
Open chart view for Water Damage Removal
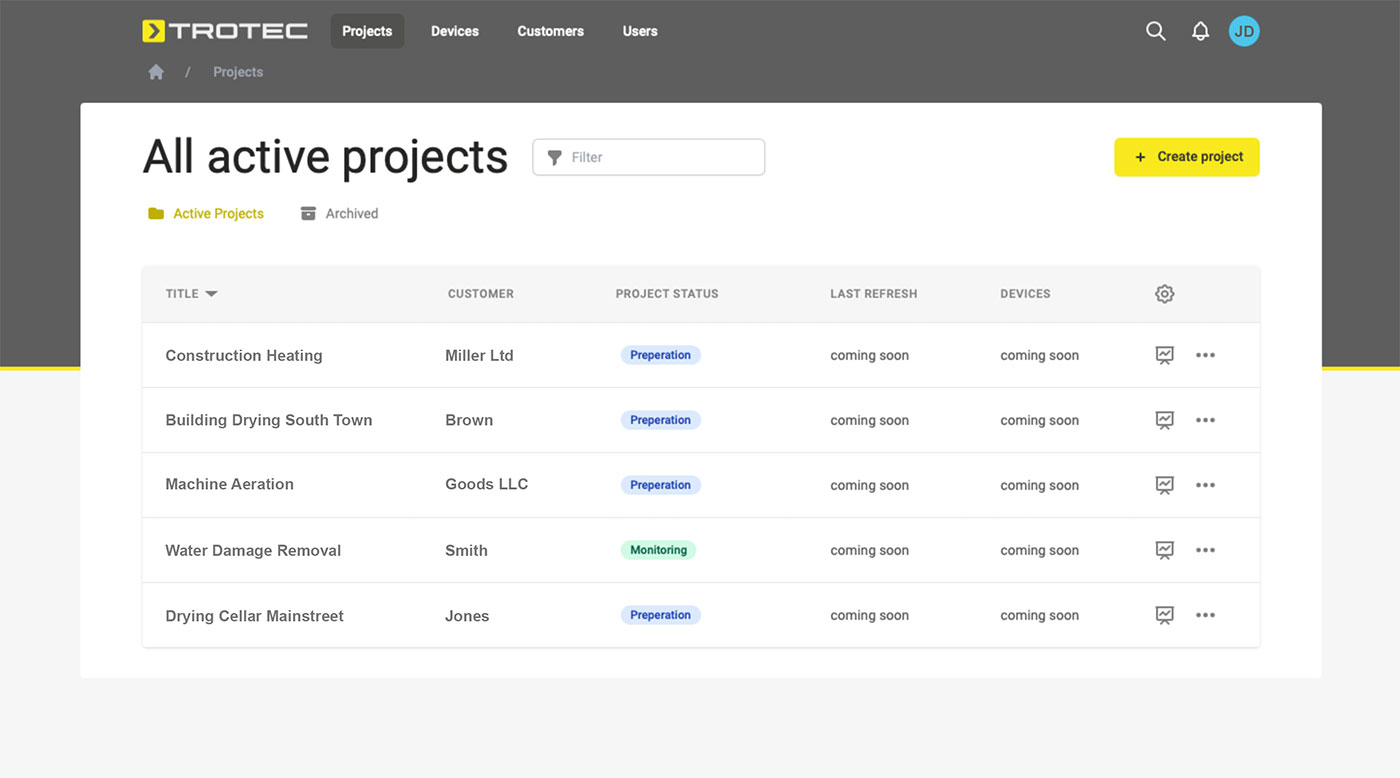pos(1164,550)
